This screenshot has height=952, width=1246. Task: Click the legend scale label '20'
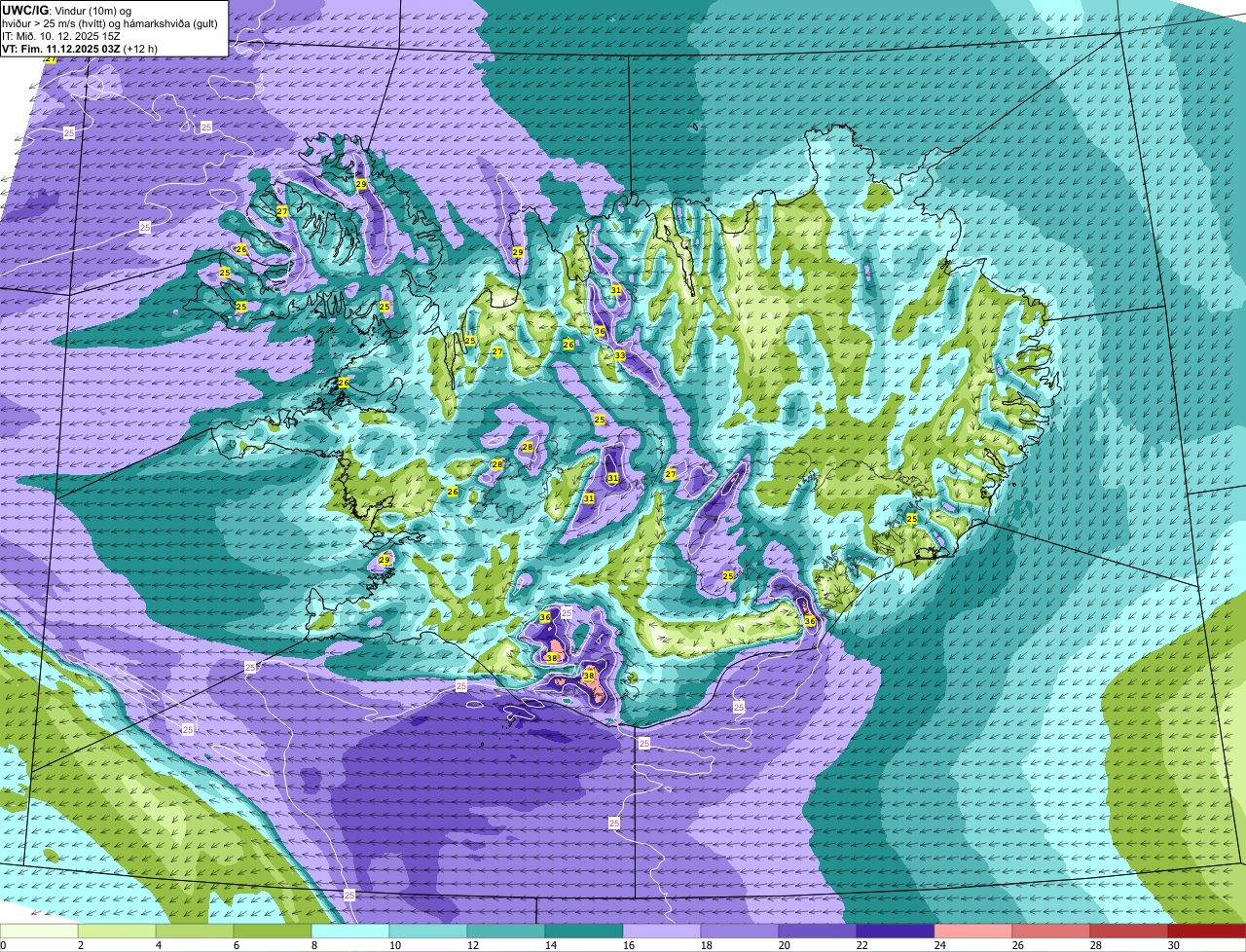click(785, 945)
